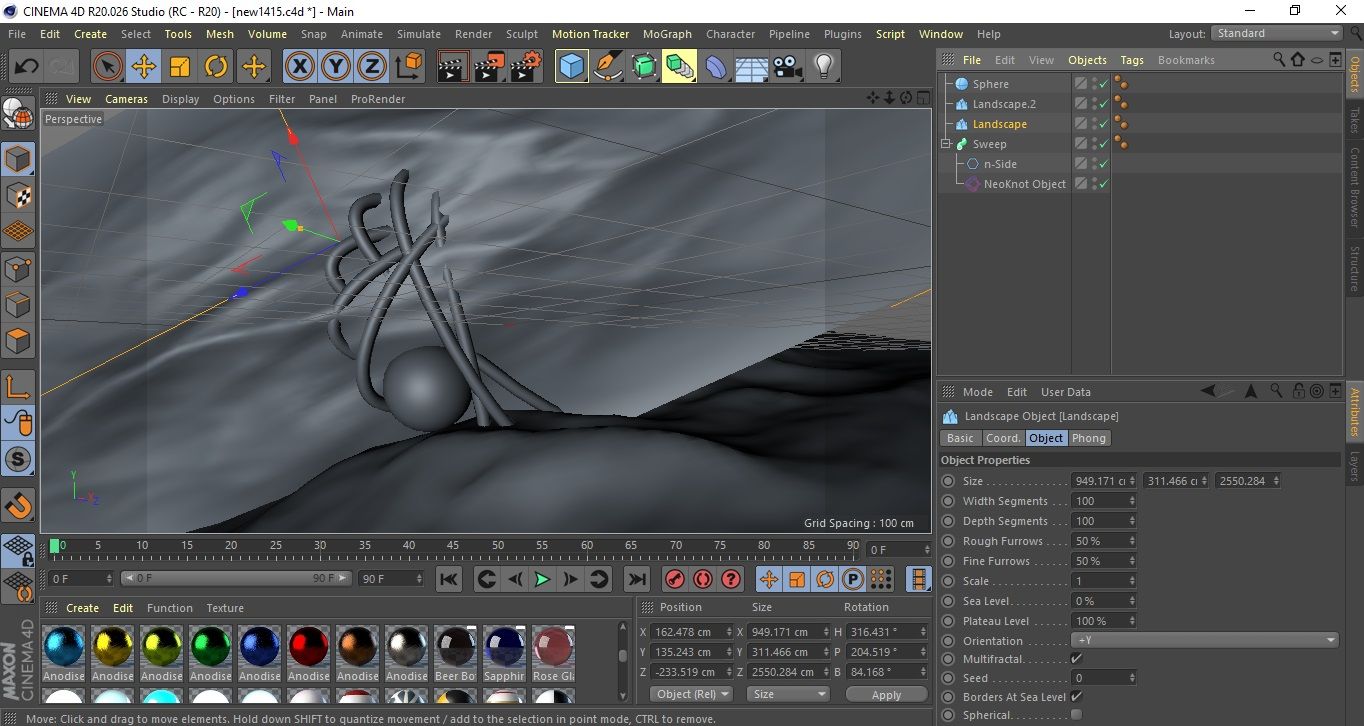
Task: Select the Move tool in top toolbar
Action: 143,67
